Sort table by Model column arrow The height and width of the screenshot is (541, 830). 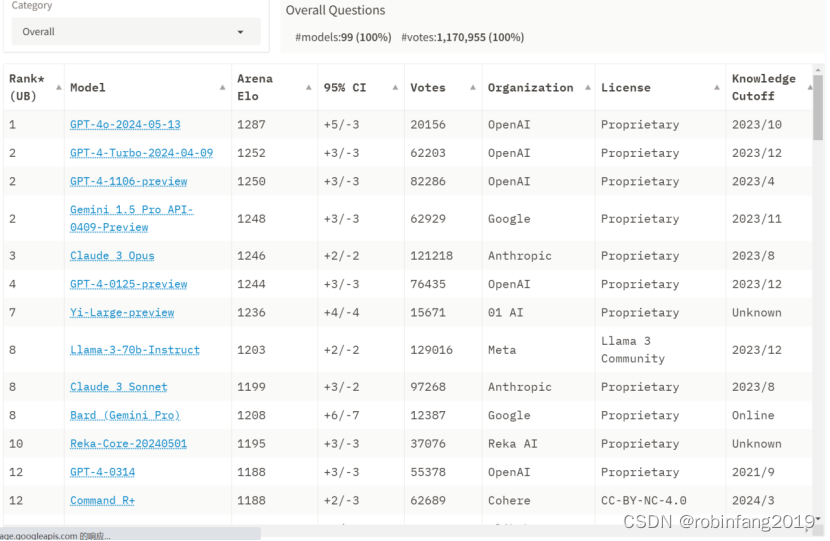tap(222, 87)
